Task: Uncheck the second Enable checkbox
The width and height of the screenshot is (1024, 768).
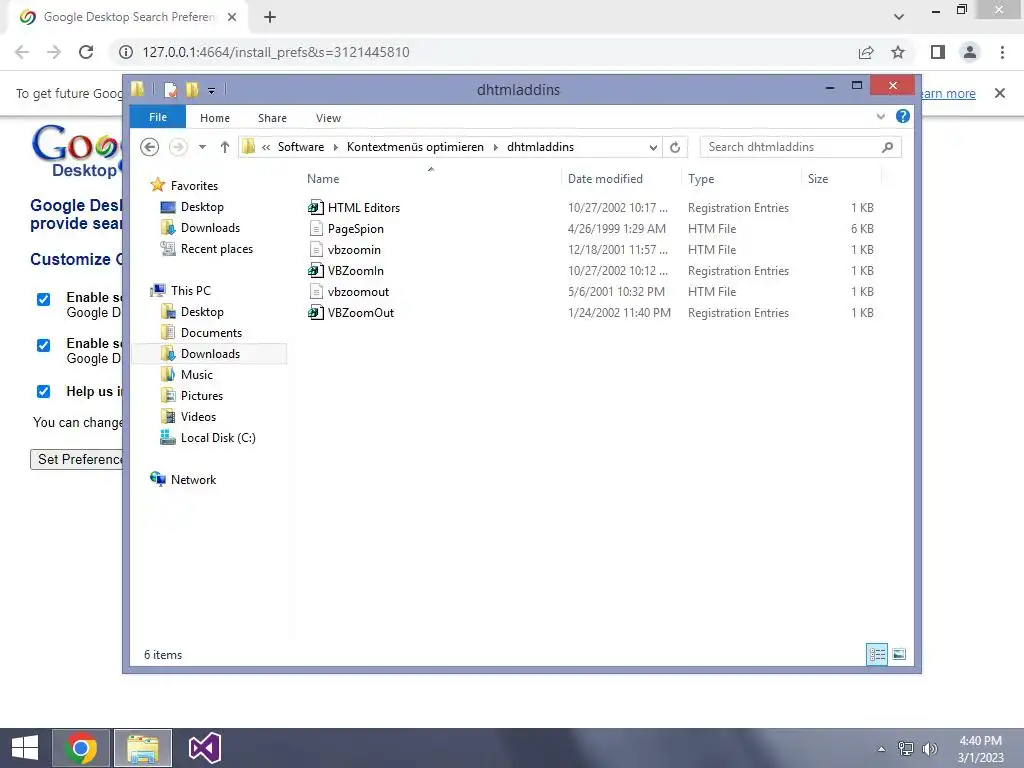Action: (x=43, y=345)
